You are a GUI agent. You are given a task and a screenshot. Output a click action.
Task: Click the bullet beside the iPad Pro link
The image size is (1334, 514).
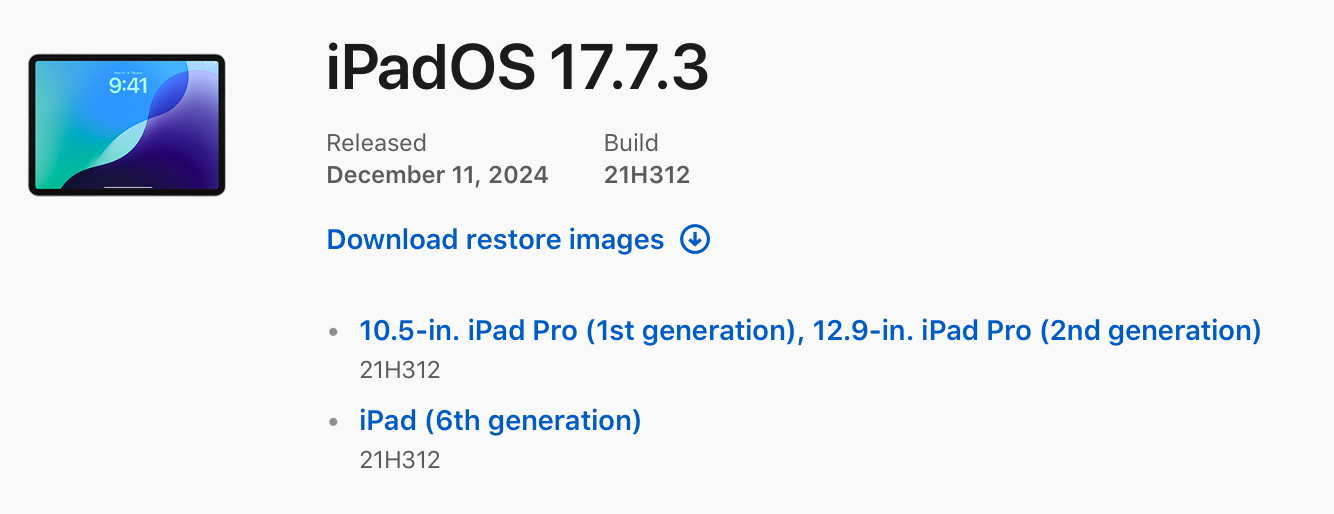pos(334,331)
